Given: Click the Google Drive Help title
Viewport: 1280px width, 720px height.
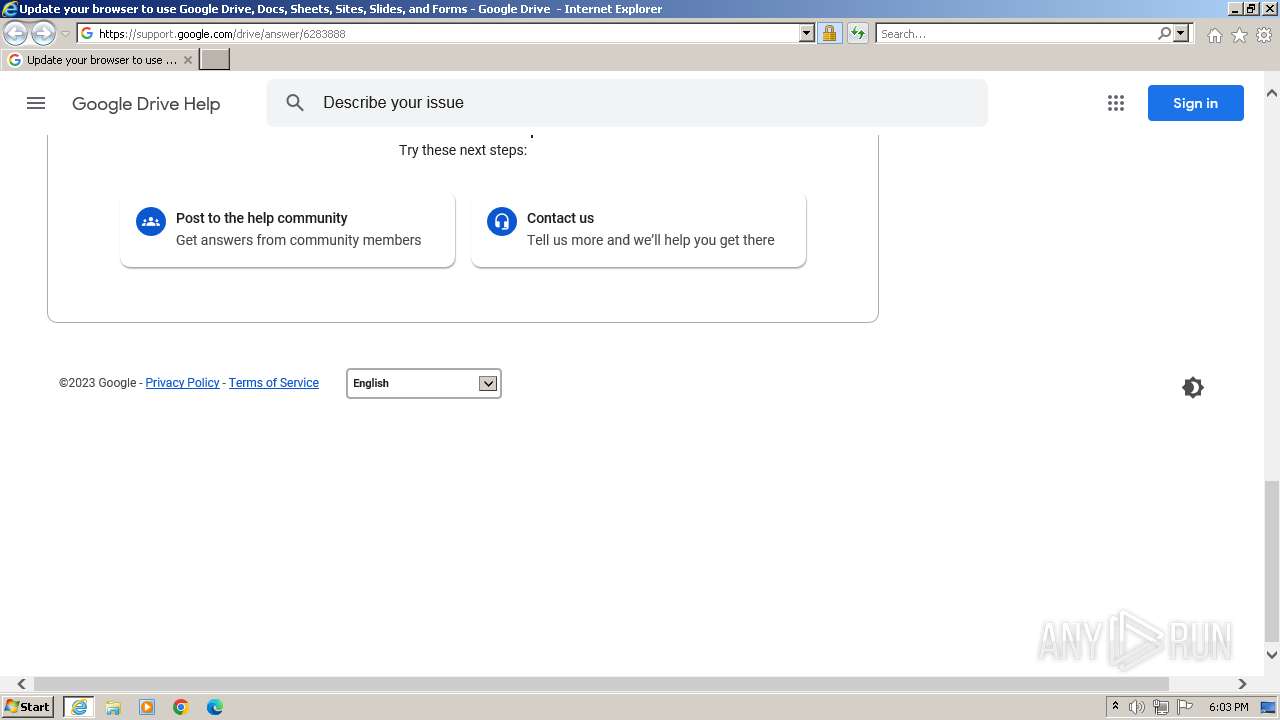Looking at the screenshot, I should (x=146, y=104).
